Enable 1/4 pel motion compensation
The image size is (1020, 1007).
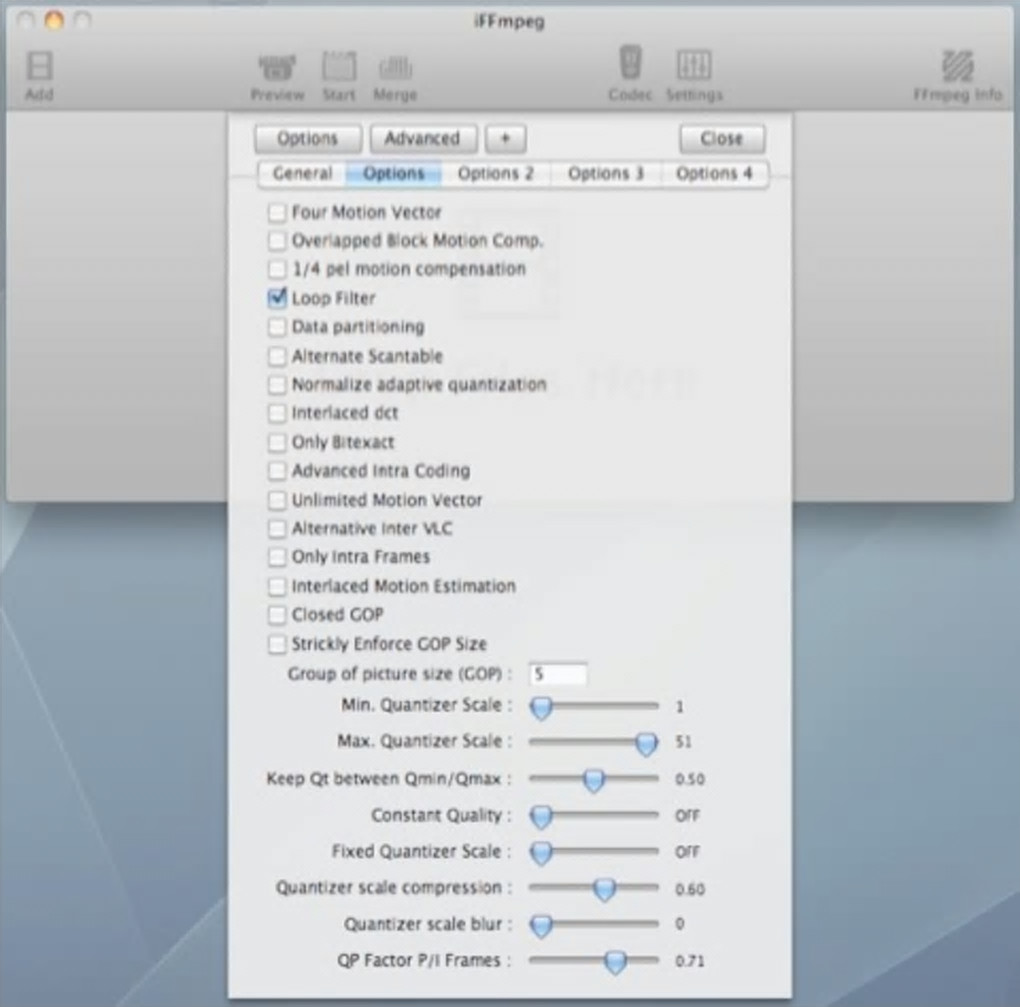pos(277,269)
